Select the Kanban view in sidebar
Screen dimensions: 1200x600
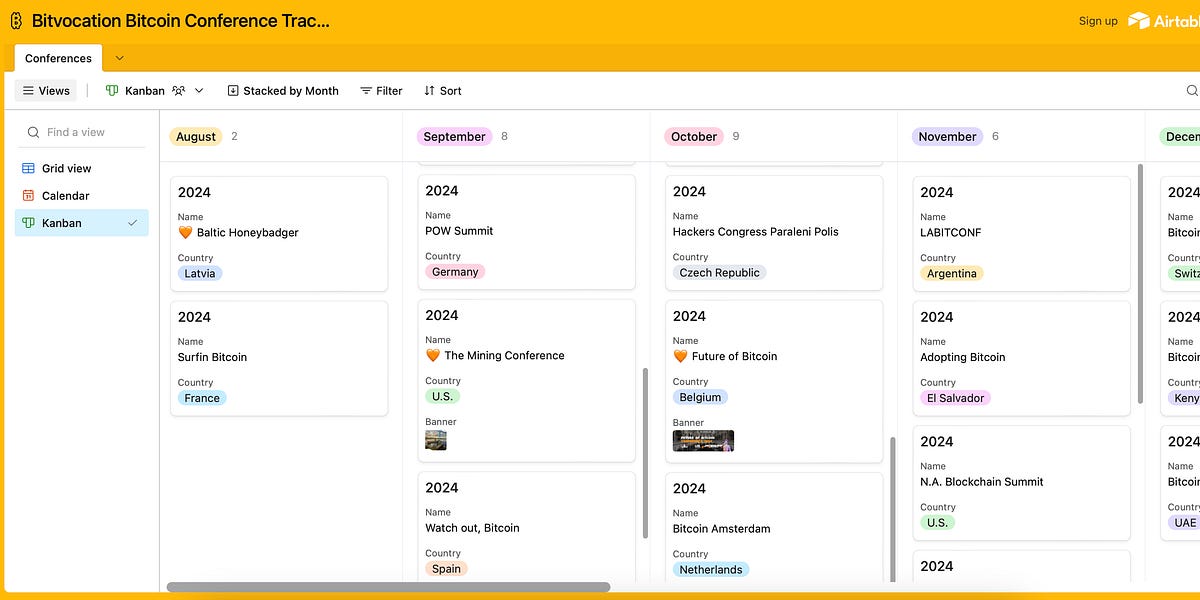pyautogui.click(x=82, y=223)
